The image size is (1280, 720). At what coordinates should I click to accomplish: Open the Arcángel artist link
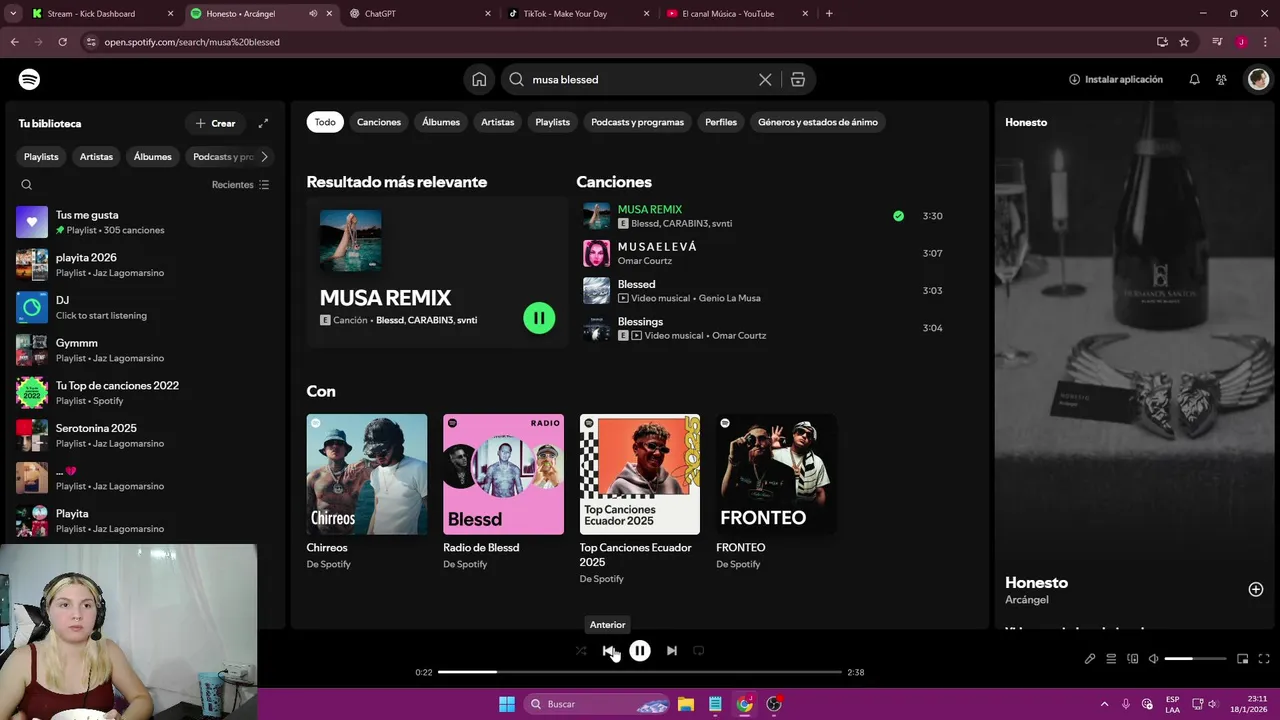1027,600
